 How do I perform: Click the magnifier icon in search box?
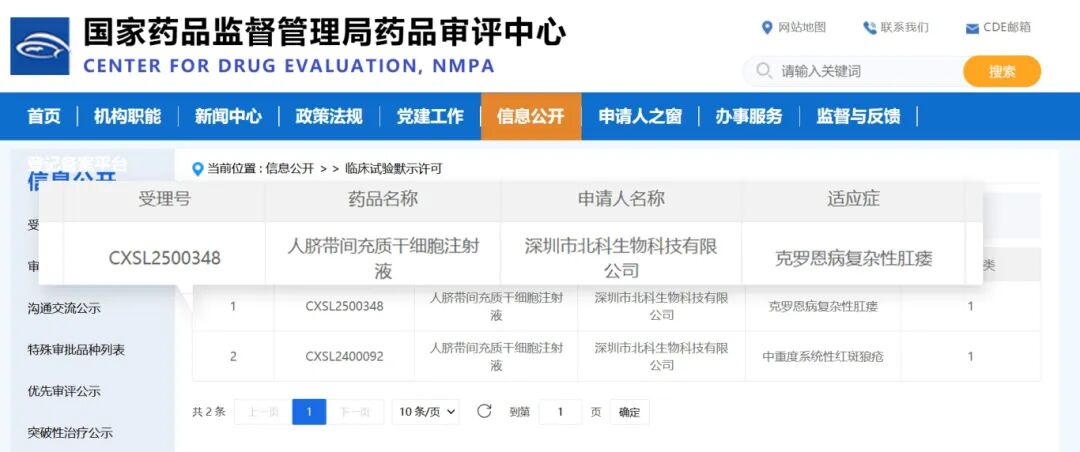pyautogui.click(x=763, y=71)
